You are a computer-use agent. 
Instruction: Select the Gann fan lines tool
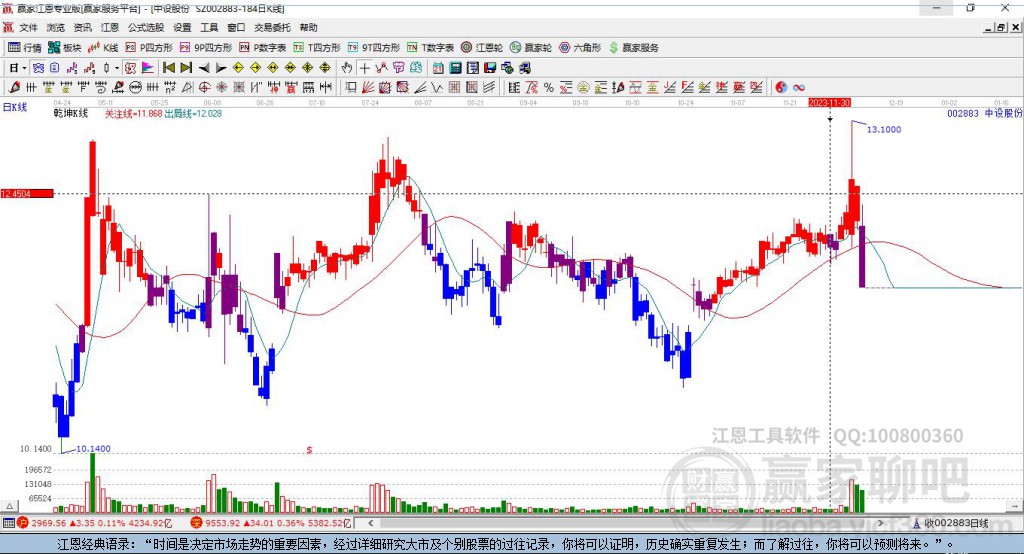(368, 87)
